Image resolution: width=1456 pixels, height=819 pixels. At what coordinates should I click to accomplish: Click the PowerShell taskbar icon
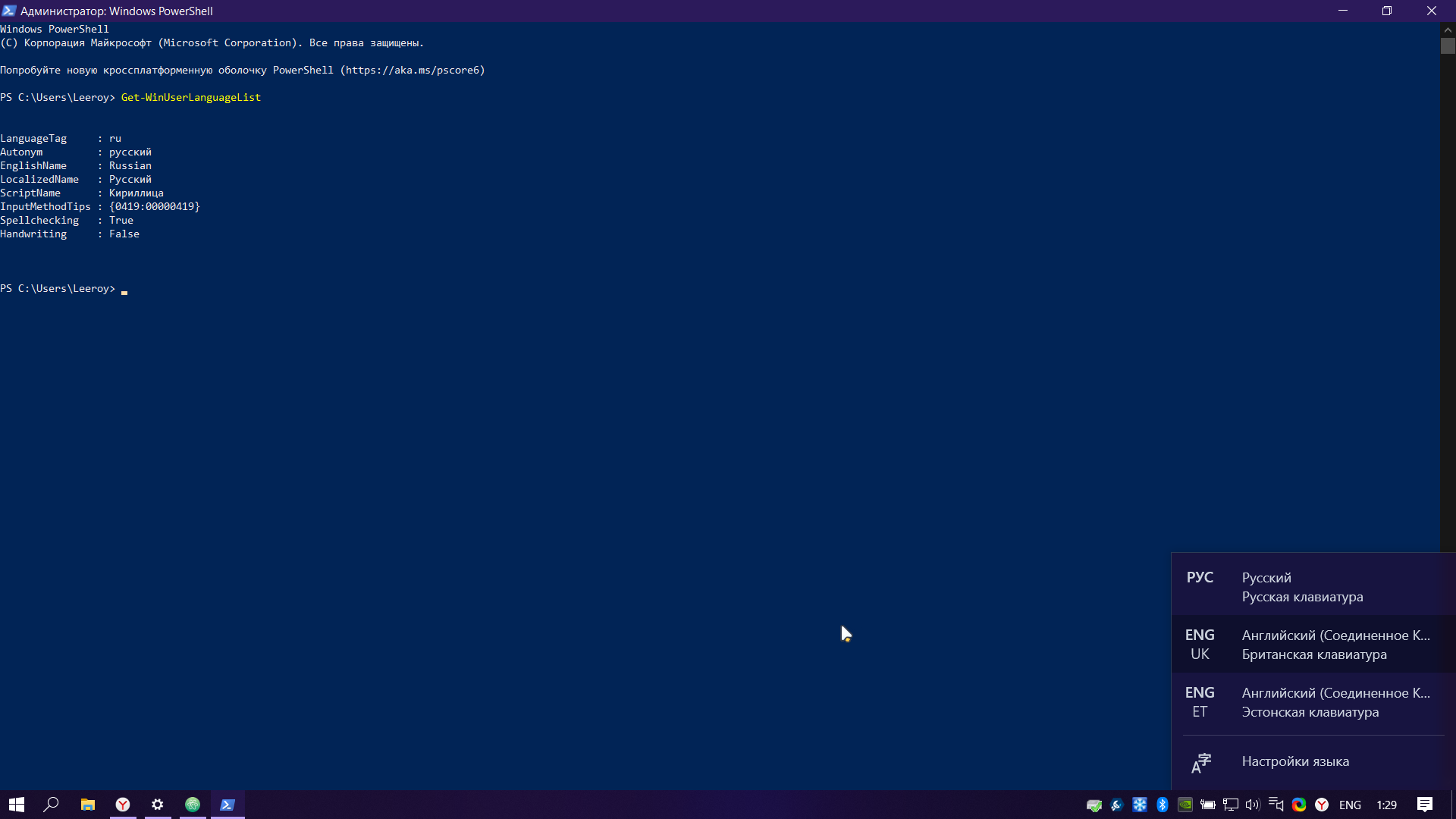[227, 805]
